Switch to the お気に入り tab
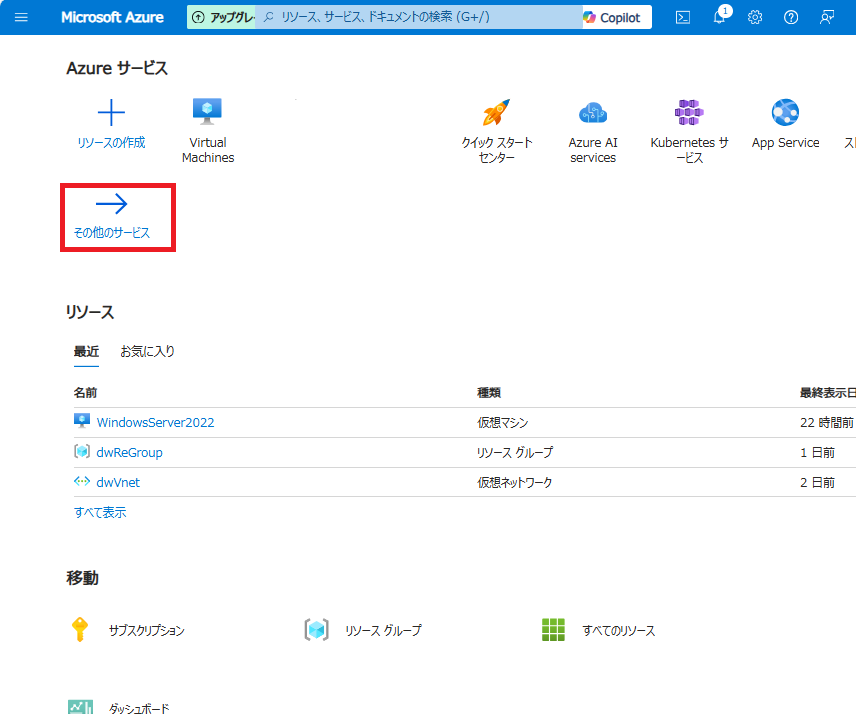Viewport: 856px width, 714px height. 147,352
